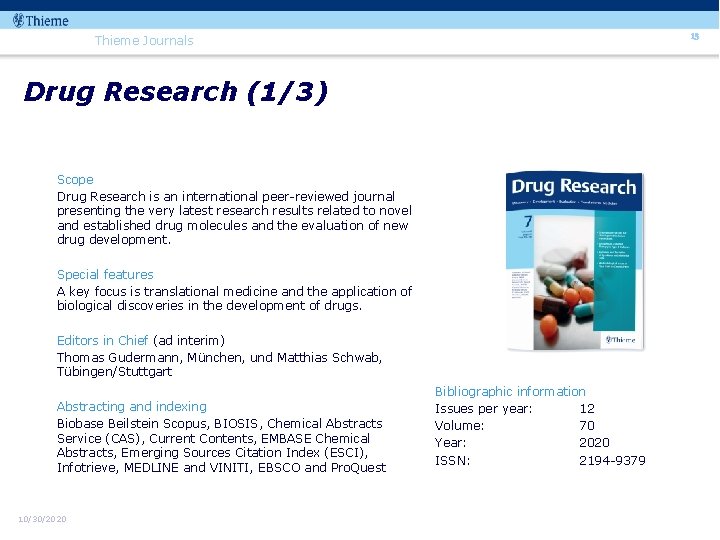Click the text 'Tübingen/Stuttgart'
Viewport: 720px width, 540px height.
(114, 371)
